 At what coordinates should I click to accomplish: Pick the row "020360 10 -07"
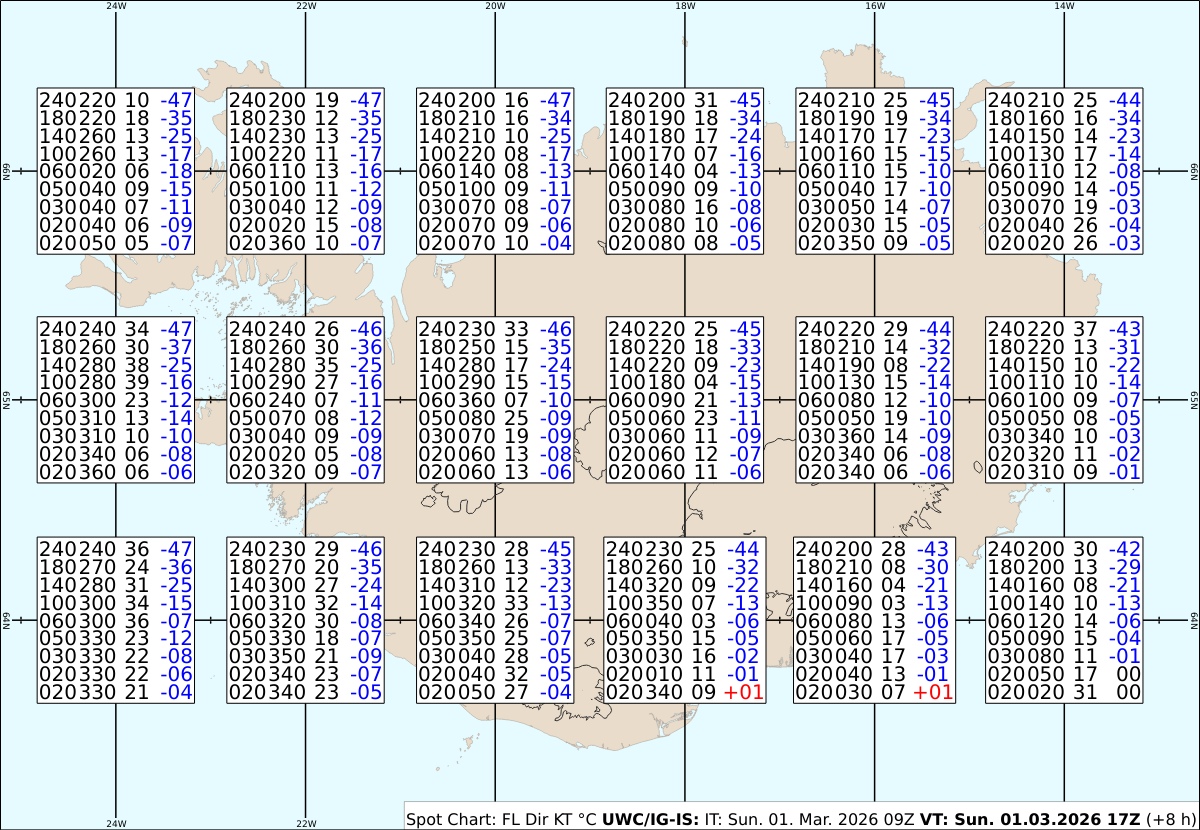(x=305, y=244)
